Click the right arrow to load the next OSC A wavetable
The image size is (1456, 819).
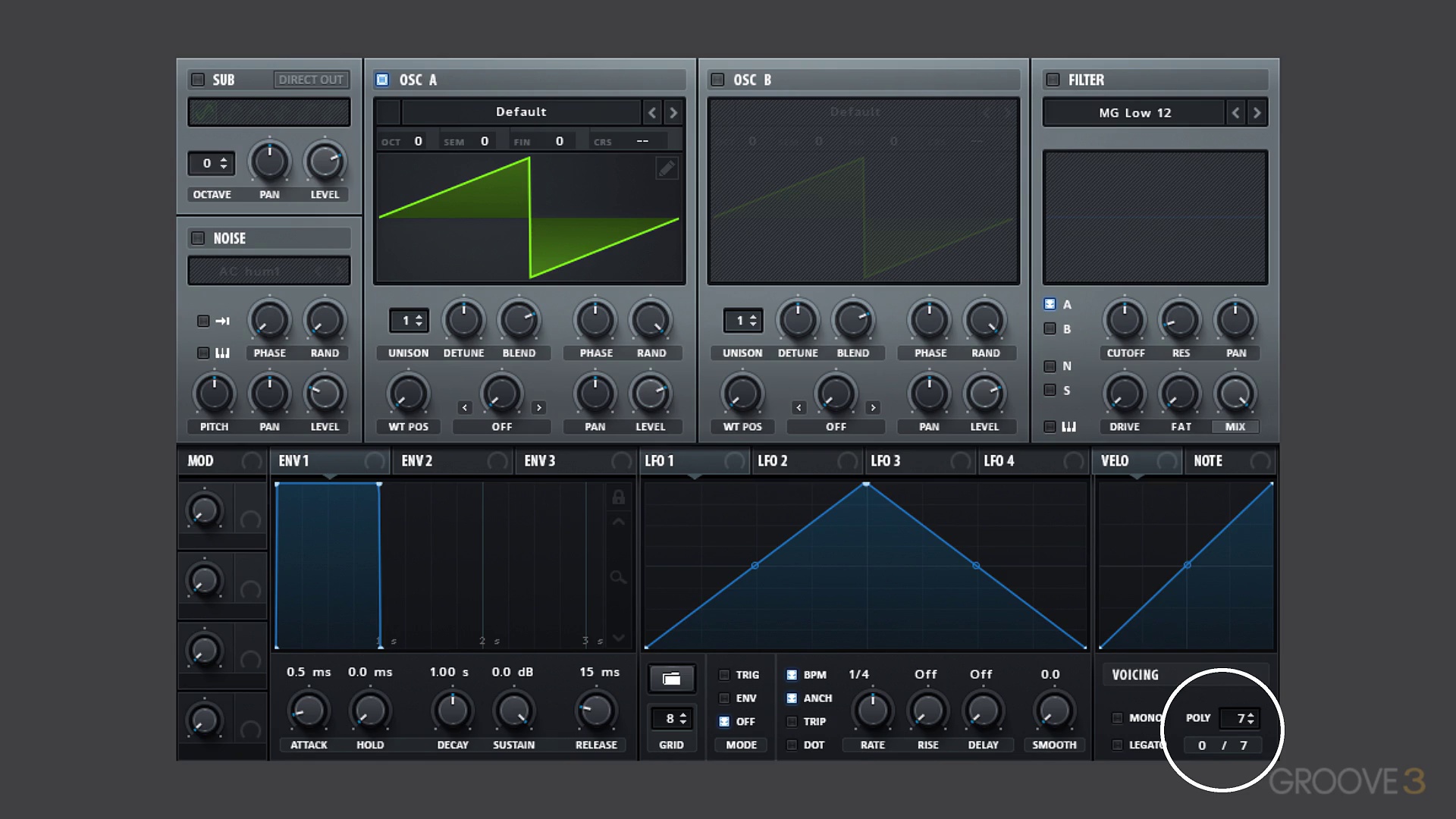[x=673, y=112]
